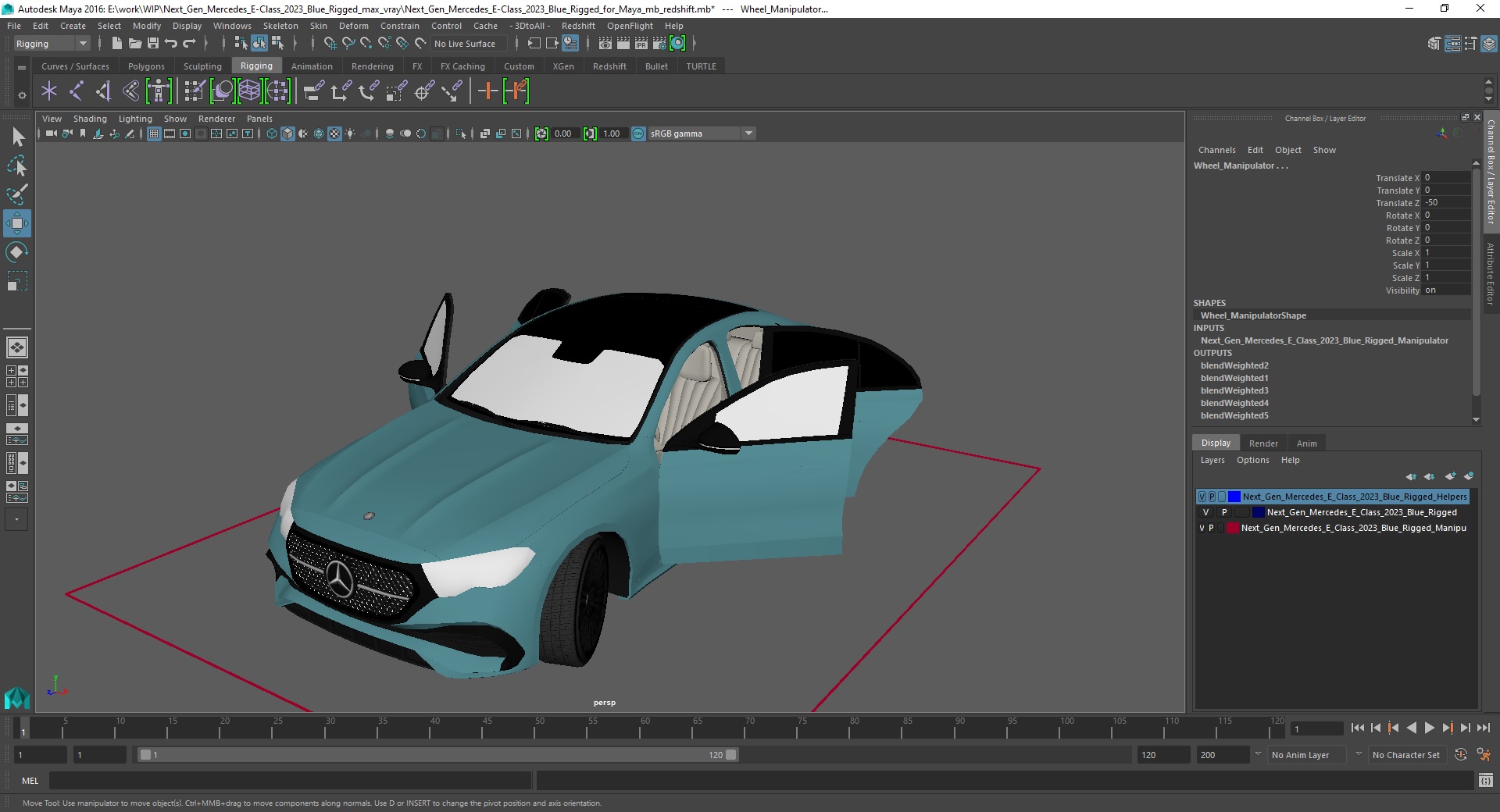Click red color swatch of Rigged_Manipu layer

(x=1233, y=528)
